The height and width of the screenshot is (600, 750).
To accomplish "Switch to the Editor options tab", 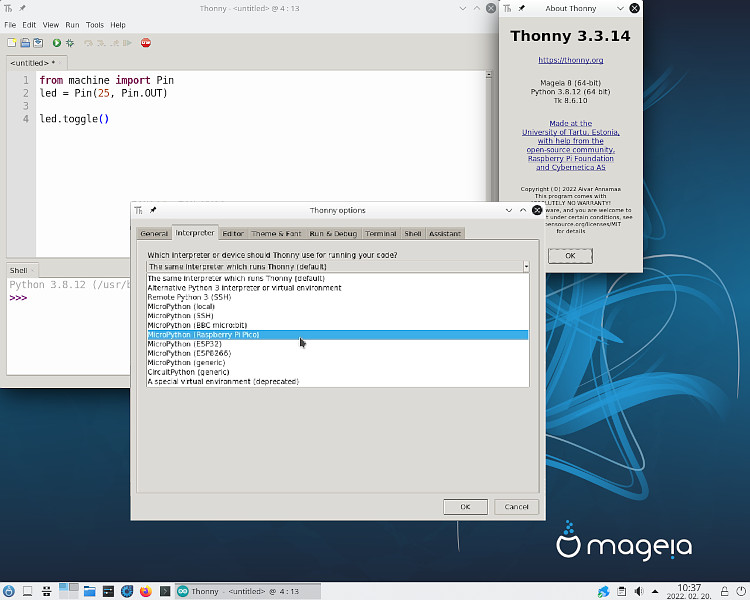I will pyautogui.click(x=233, y=233).
